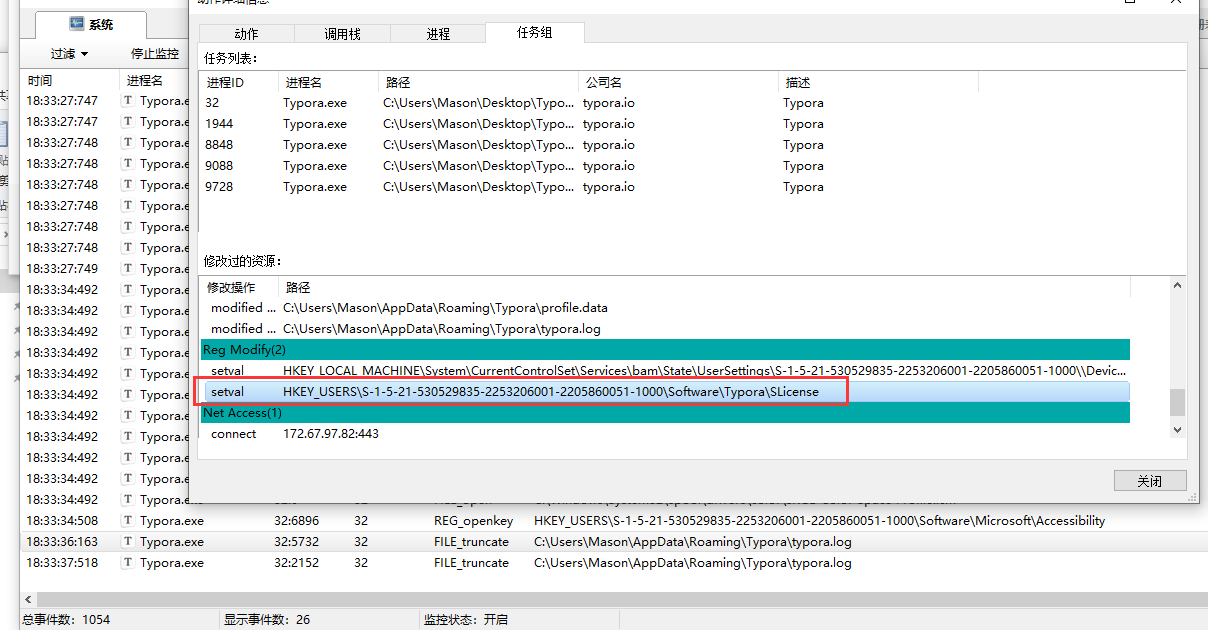Click the Typora icon in the 18:33:37:518 row

coord(128,563)
